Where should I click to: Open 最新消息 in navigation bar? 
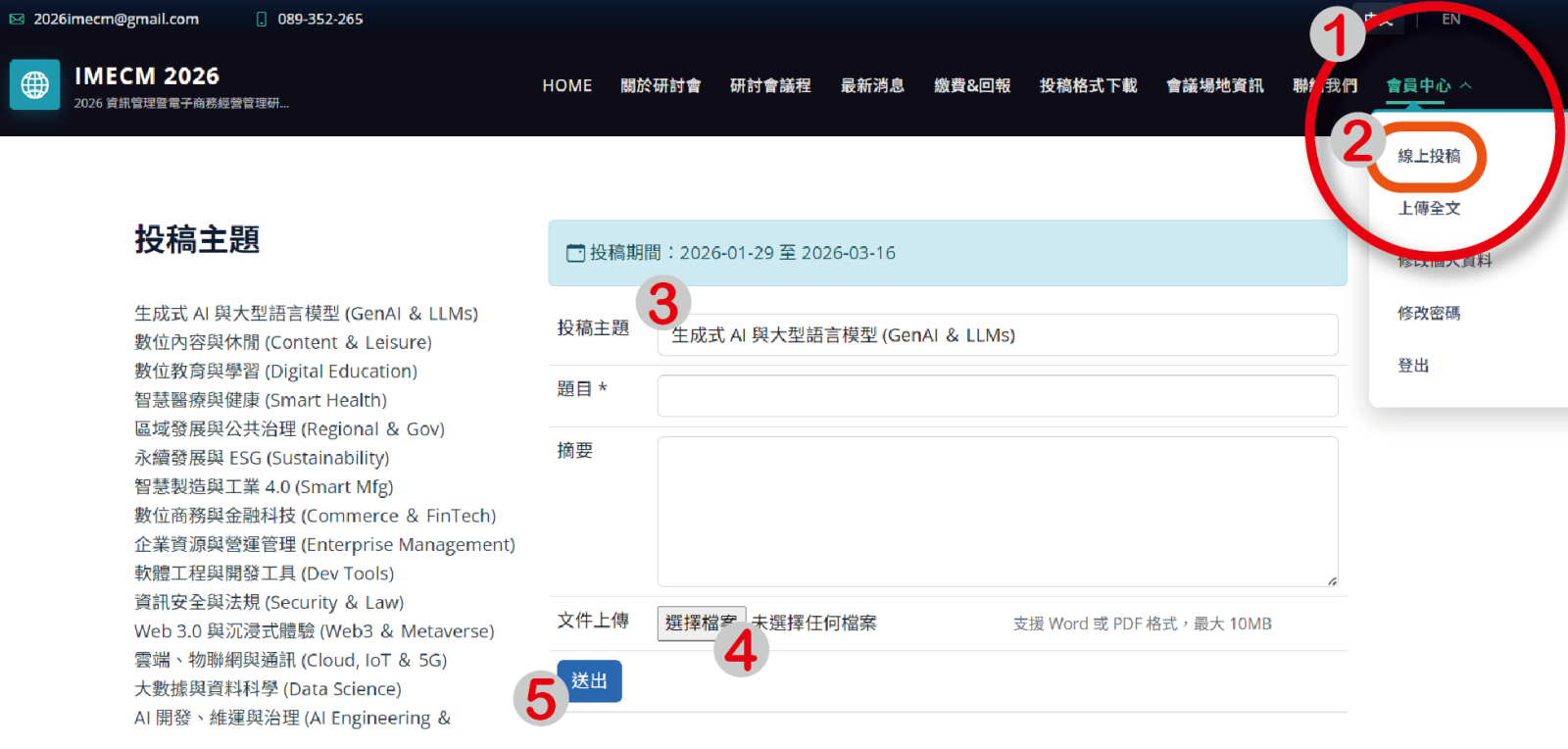click(872, 85)
